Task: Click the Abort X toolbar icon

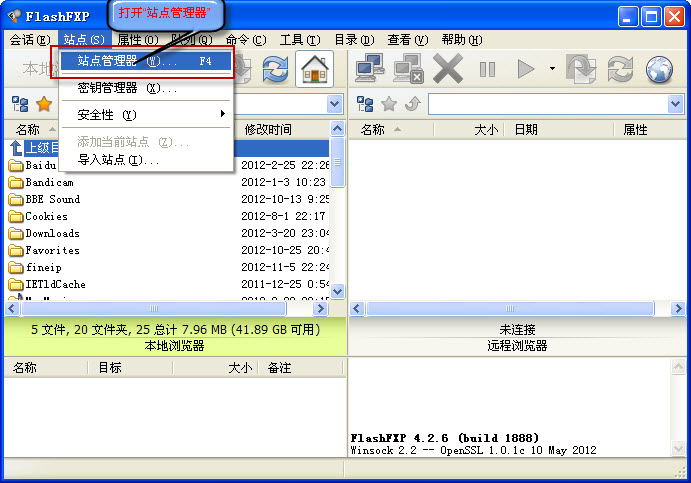Action: tap(447, 68)
